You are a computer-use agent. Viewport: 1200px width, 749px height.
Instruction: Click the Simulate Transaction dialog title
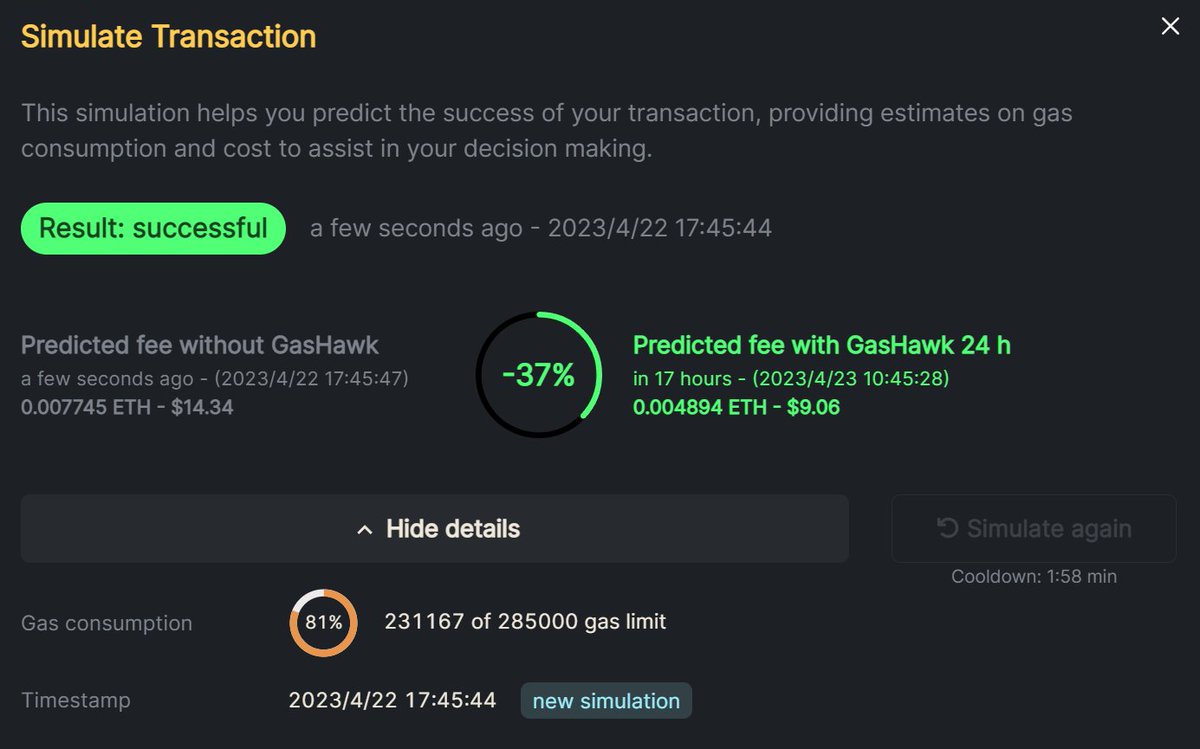(168, 37)
